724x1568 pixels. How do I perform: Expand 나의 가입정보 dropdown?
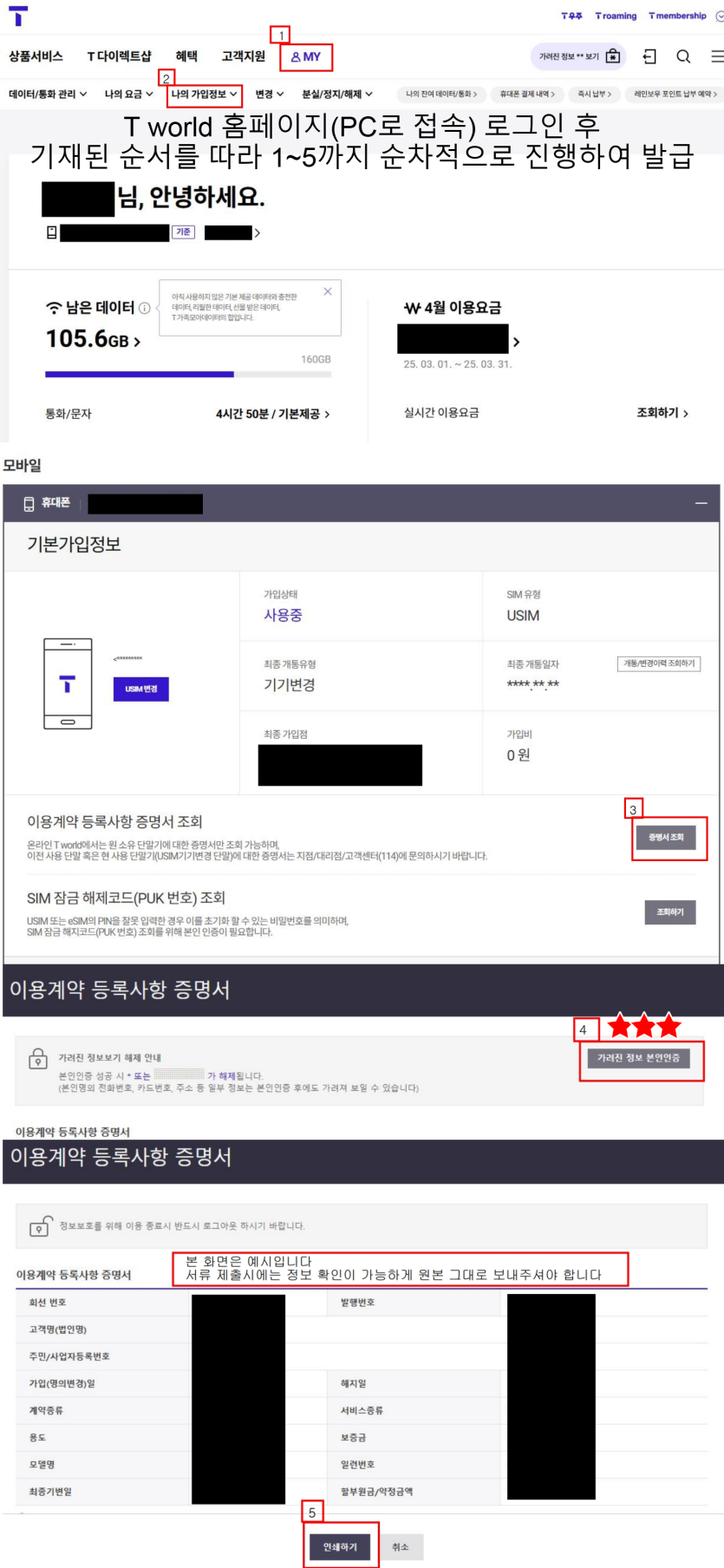[205, 94]
